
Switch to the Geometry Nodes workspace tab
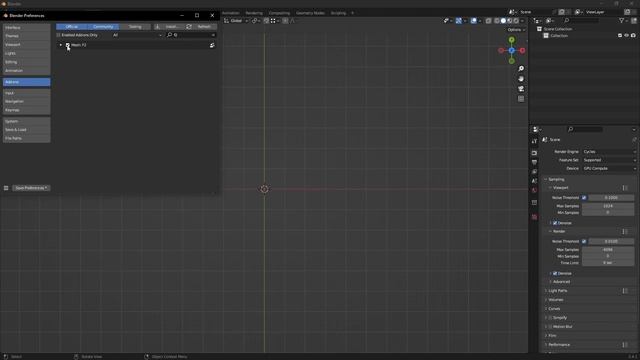310,13
